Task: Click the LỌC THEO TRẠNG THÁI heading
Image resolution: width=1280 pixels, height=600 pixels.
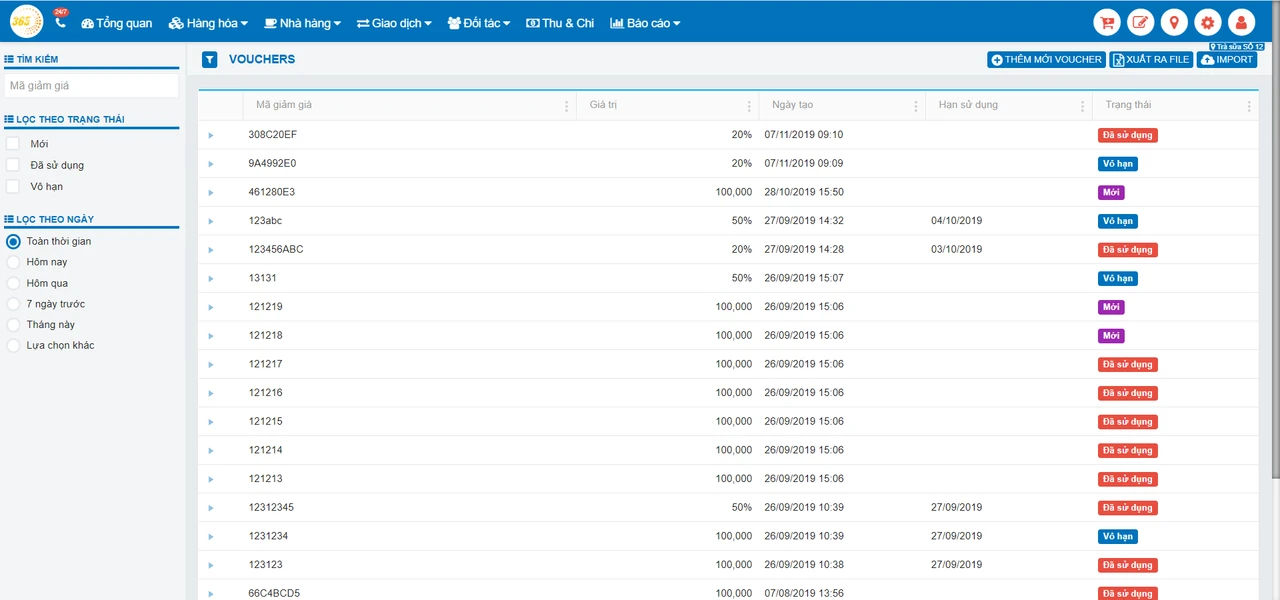Action: pos(70,120)
